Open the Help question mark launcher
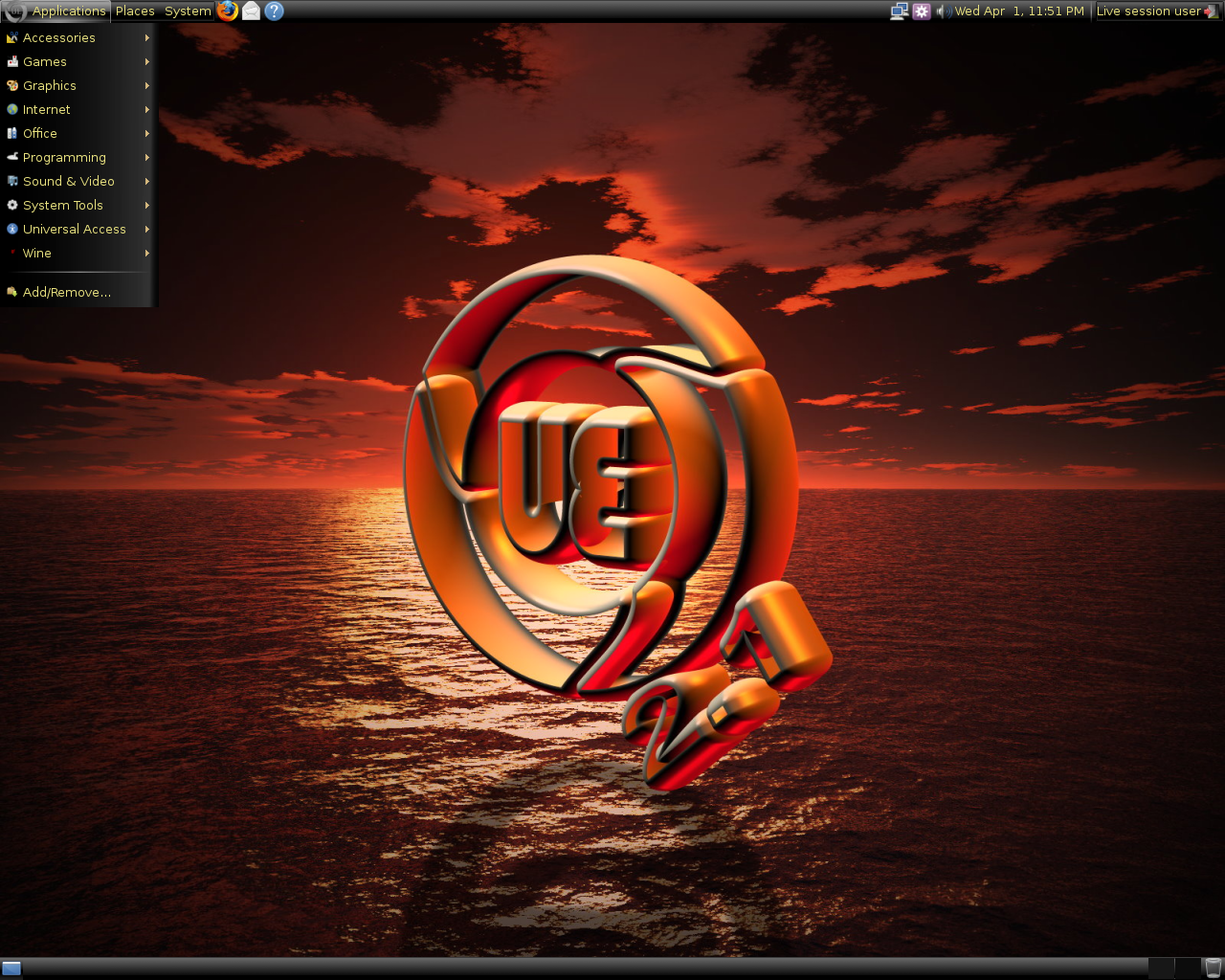This screenshot has height=980, width=1225. tap(274, 11)
